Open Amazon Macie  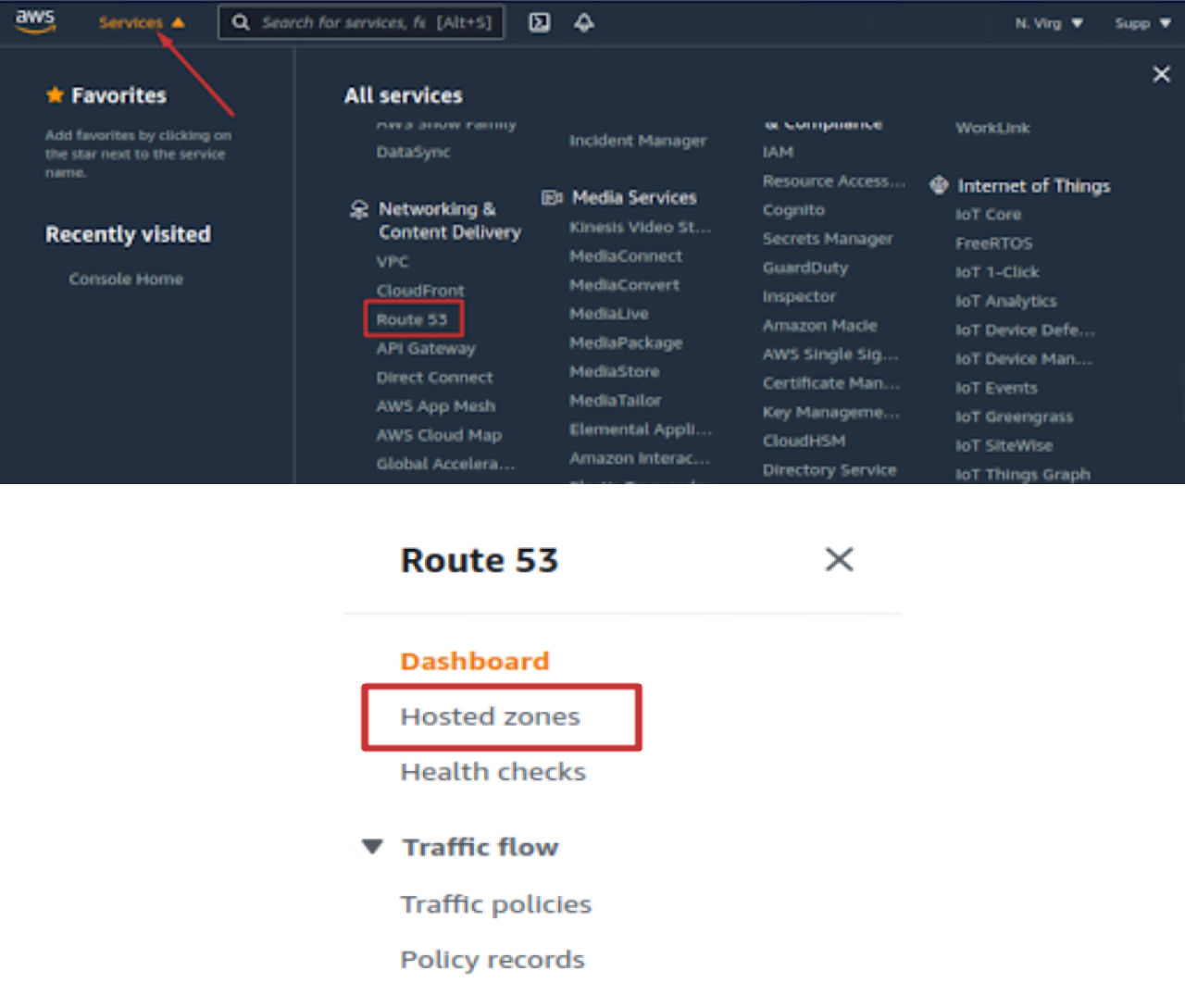point(819,325)
